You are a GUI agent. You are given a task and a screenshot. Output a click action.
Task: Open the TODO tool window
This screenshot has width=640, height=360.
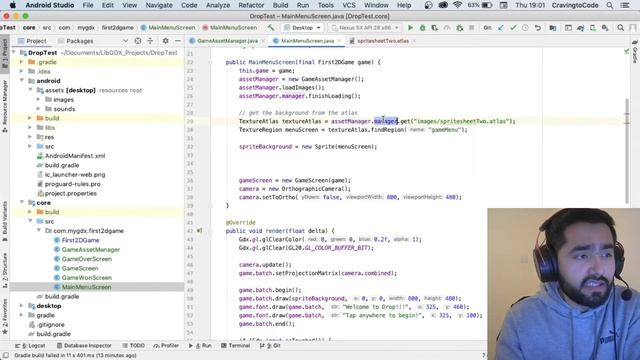click(133, 346)
